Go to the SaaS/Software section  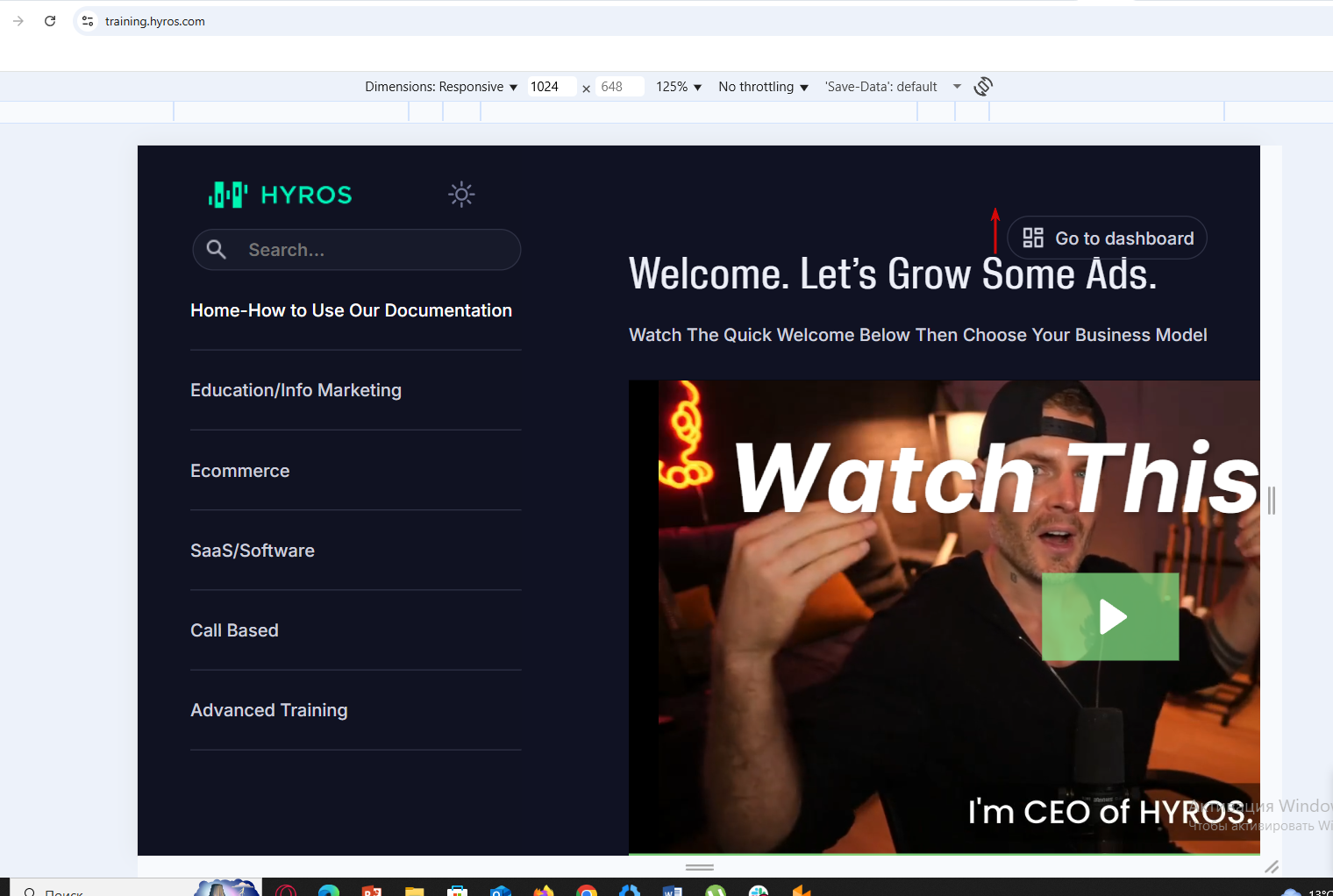point(253,551)
